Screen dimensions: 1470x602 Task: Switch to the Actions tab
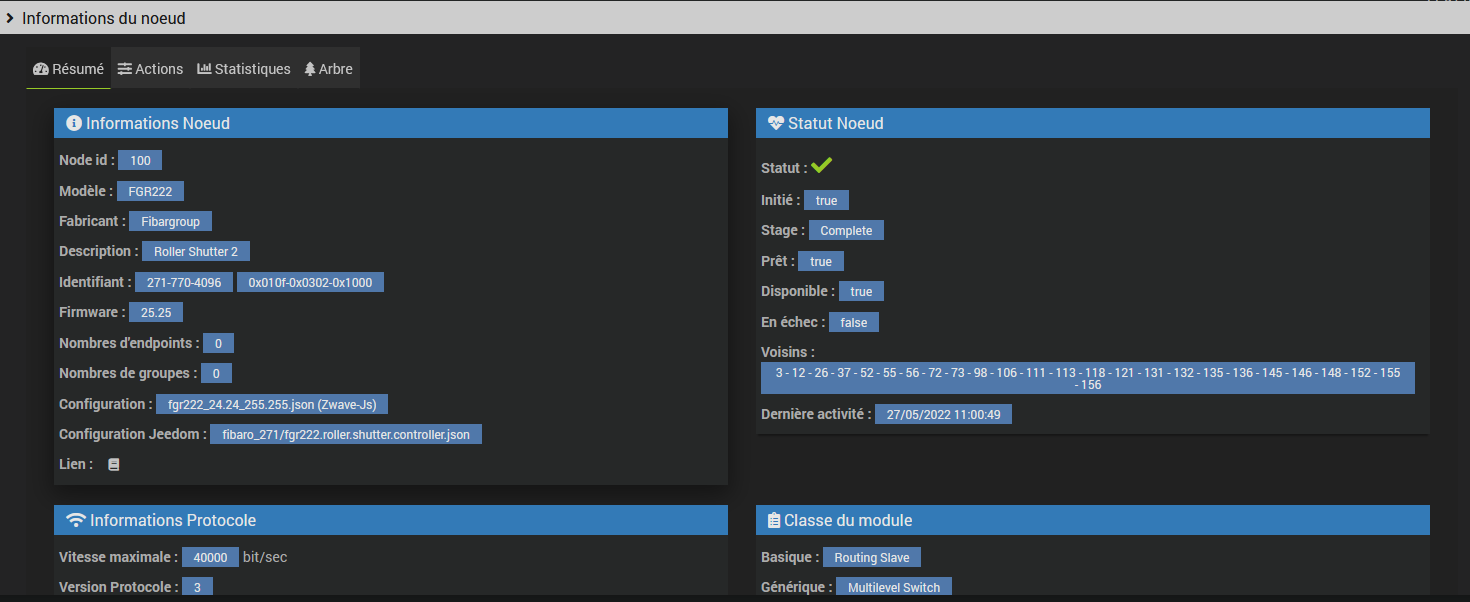150,69
